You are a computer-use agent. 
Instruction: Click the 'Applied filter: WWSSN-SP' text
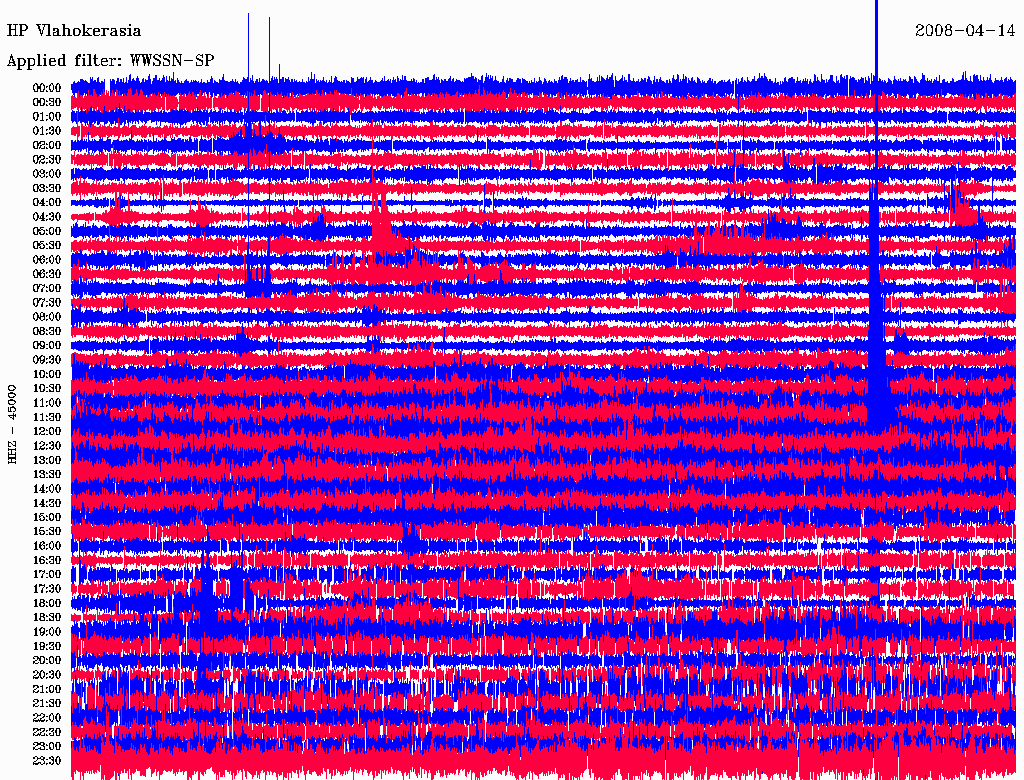110,61
